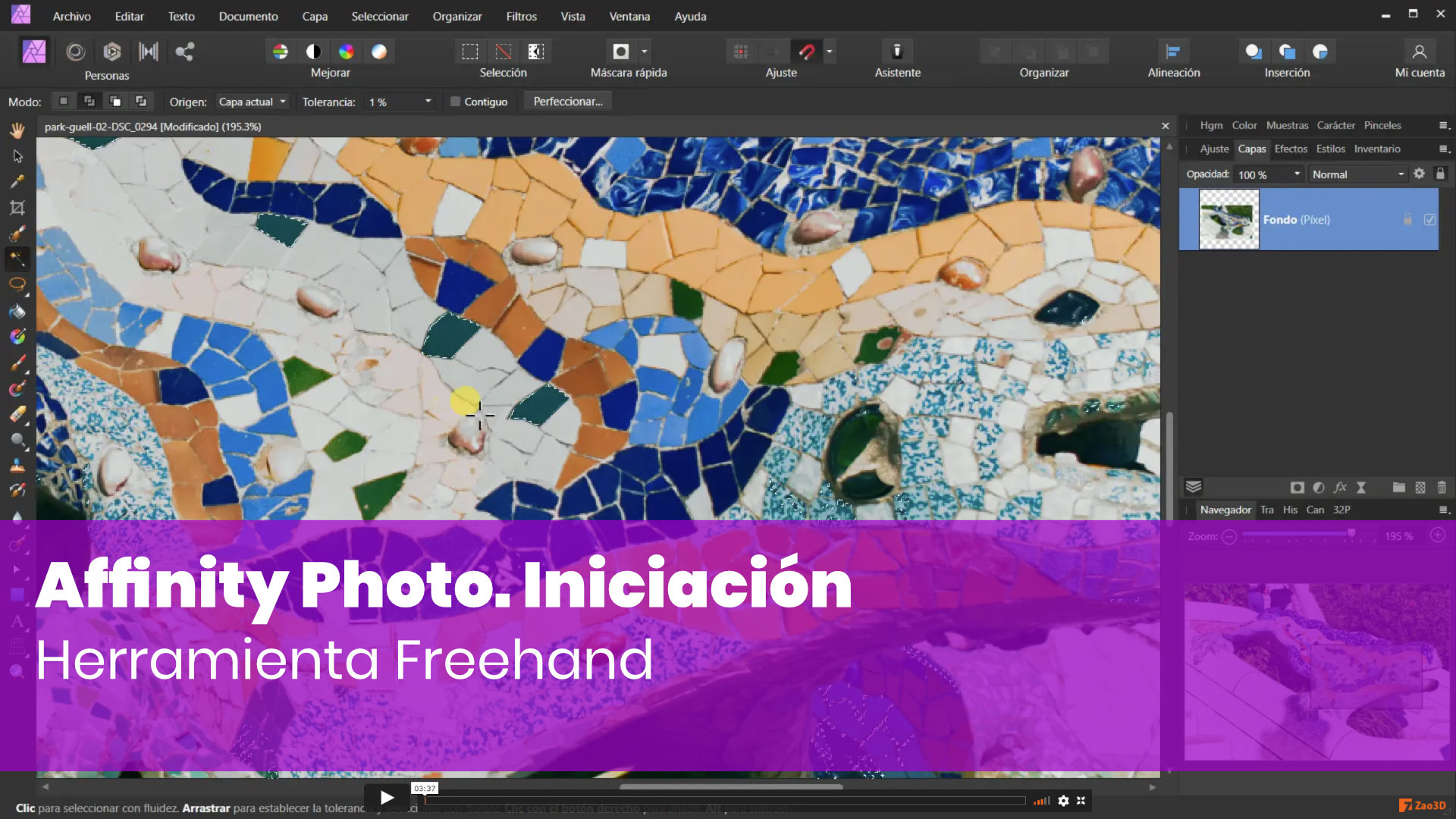Apply Auto Contrast enhancement
Screen dimensions: 1456x819
[313, 52]
